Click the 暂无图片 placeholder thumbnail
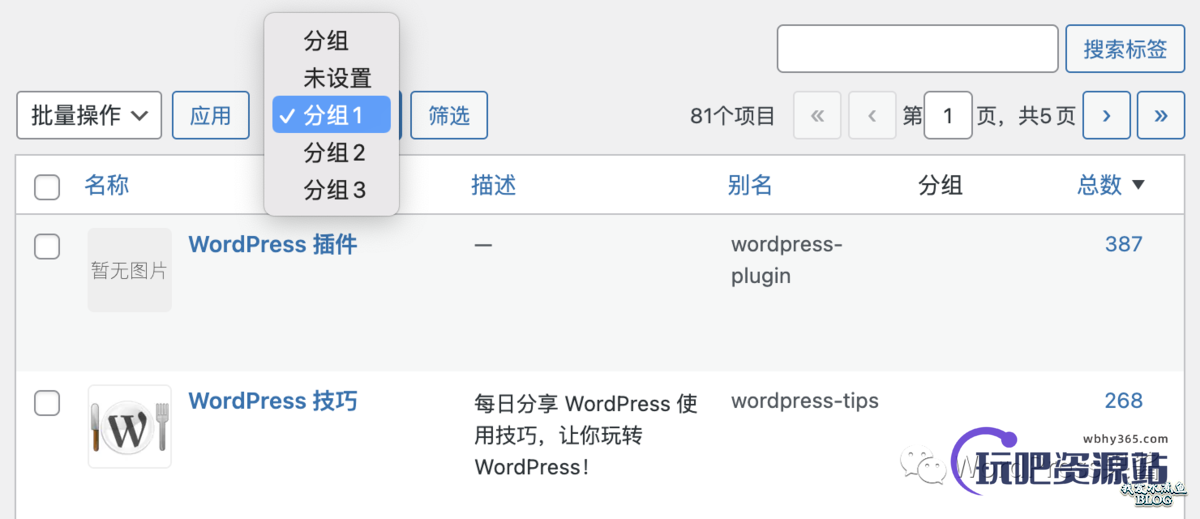1200x519 pixels. click(x=129, y=270)
